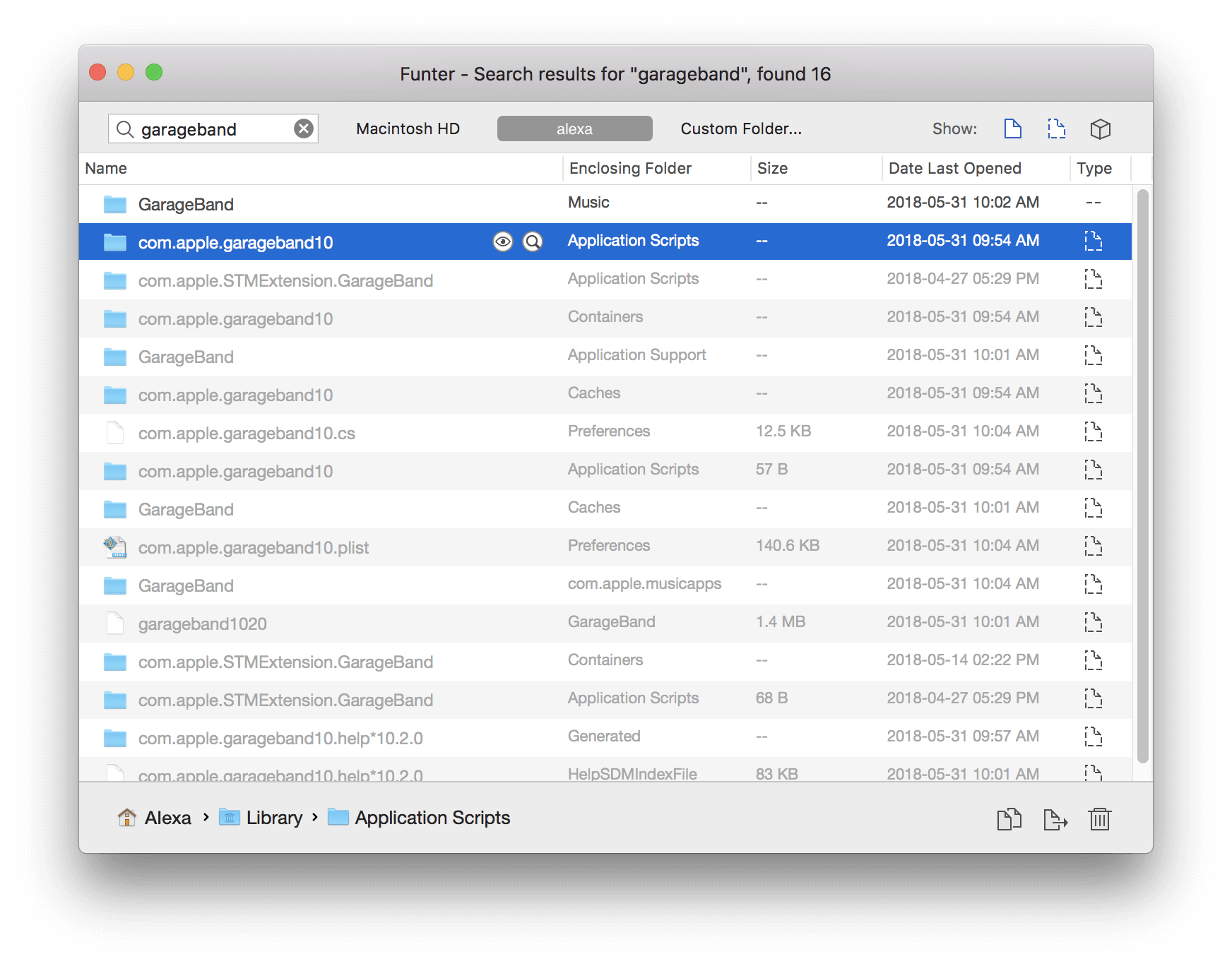Select com.apple.STMExtension.GarageBand in Containers

(x=605, y=662)
